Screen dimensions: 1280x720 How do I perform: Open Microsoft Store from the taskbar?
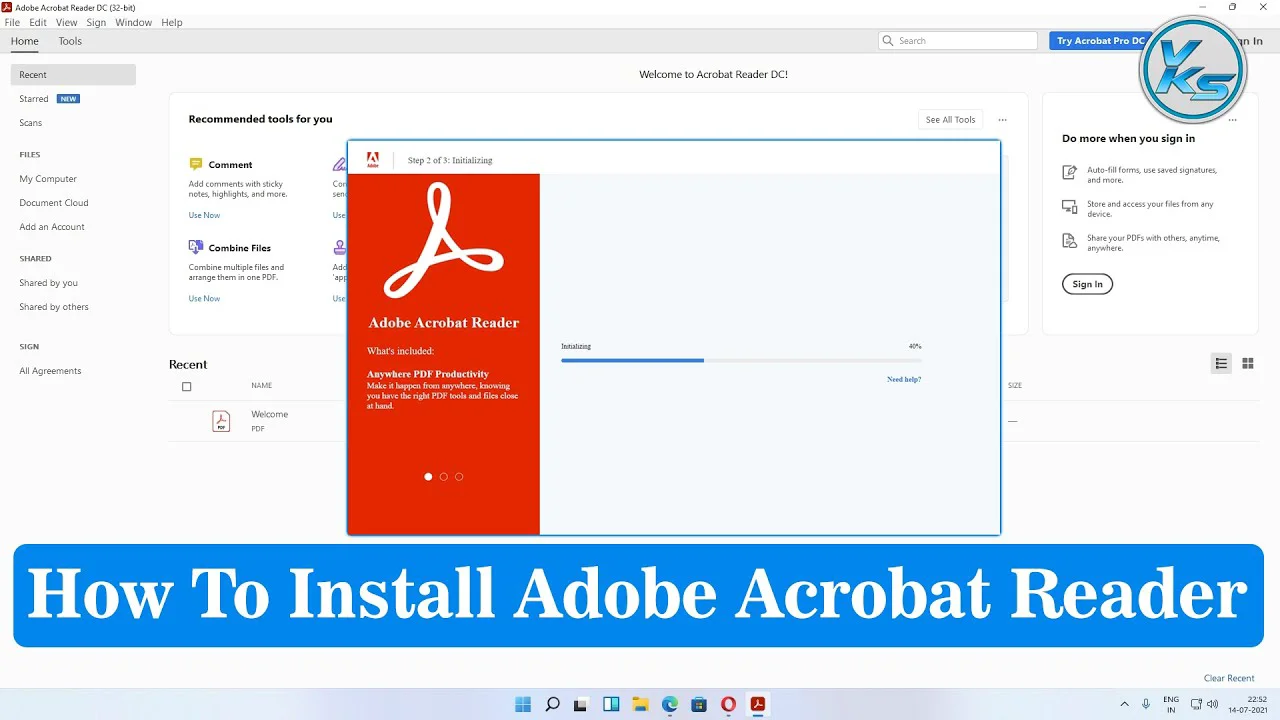coord(699,704)
